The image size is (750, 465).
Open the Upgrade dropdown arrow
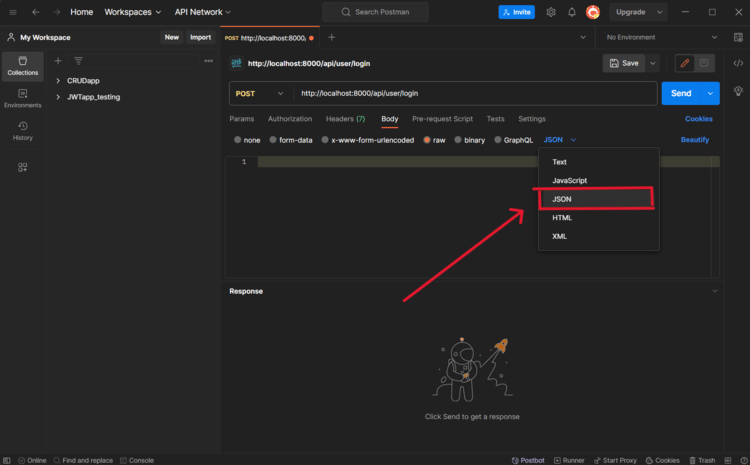(660, 12)
